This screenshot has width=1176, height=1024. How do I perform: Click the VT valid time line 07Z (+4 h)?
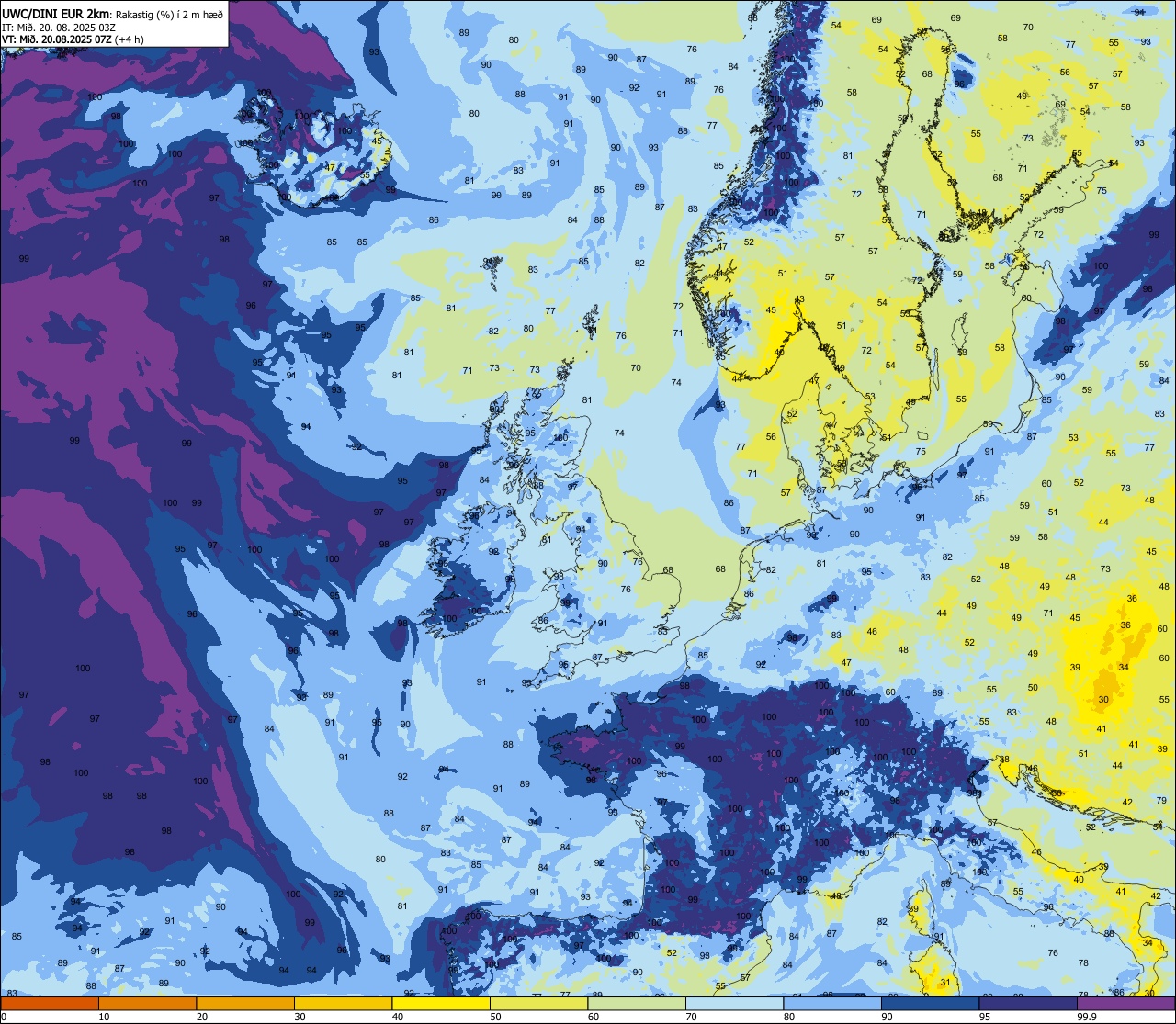click(73, 39)
